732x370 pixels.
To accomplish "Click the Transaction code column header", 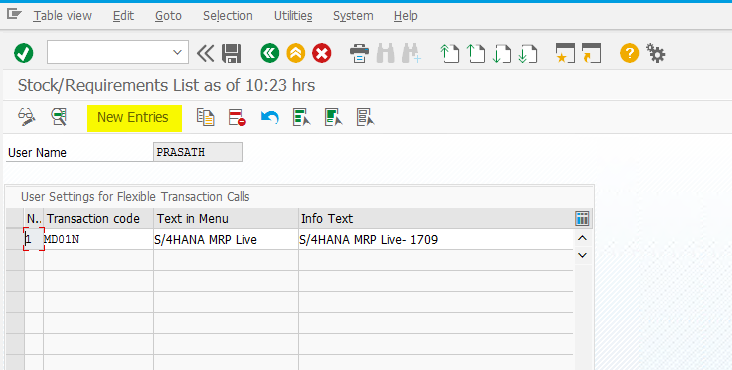I will coord(99,218).
